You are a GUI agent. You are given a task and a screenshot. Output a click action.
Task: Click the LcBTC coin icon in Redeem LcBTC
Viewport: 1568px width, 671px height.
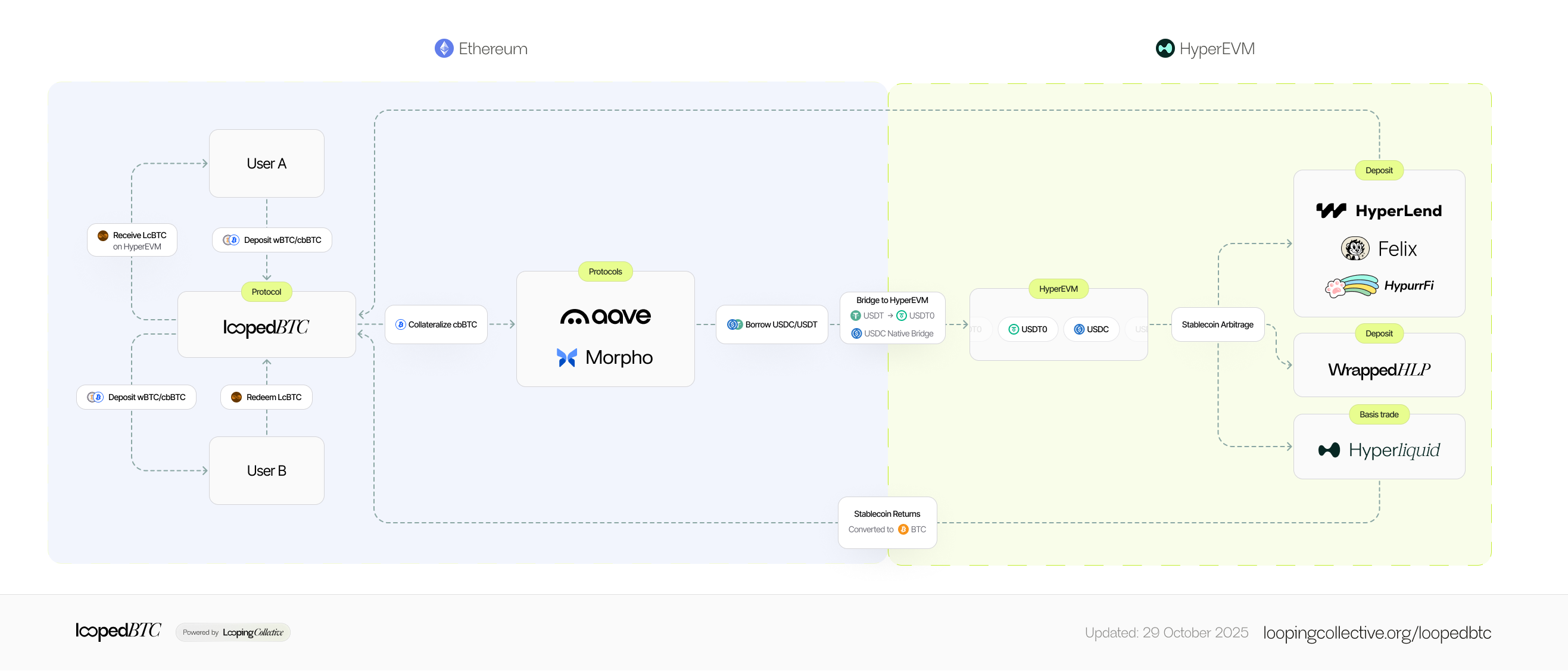[236, 397]
